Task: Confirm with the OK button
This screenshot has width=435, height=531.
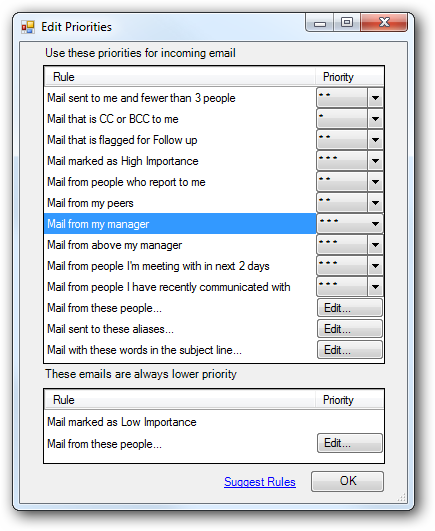Action: tap(347, 481)
